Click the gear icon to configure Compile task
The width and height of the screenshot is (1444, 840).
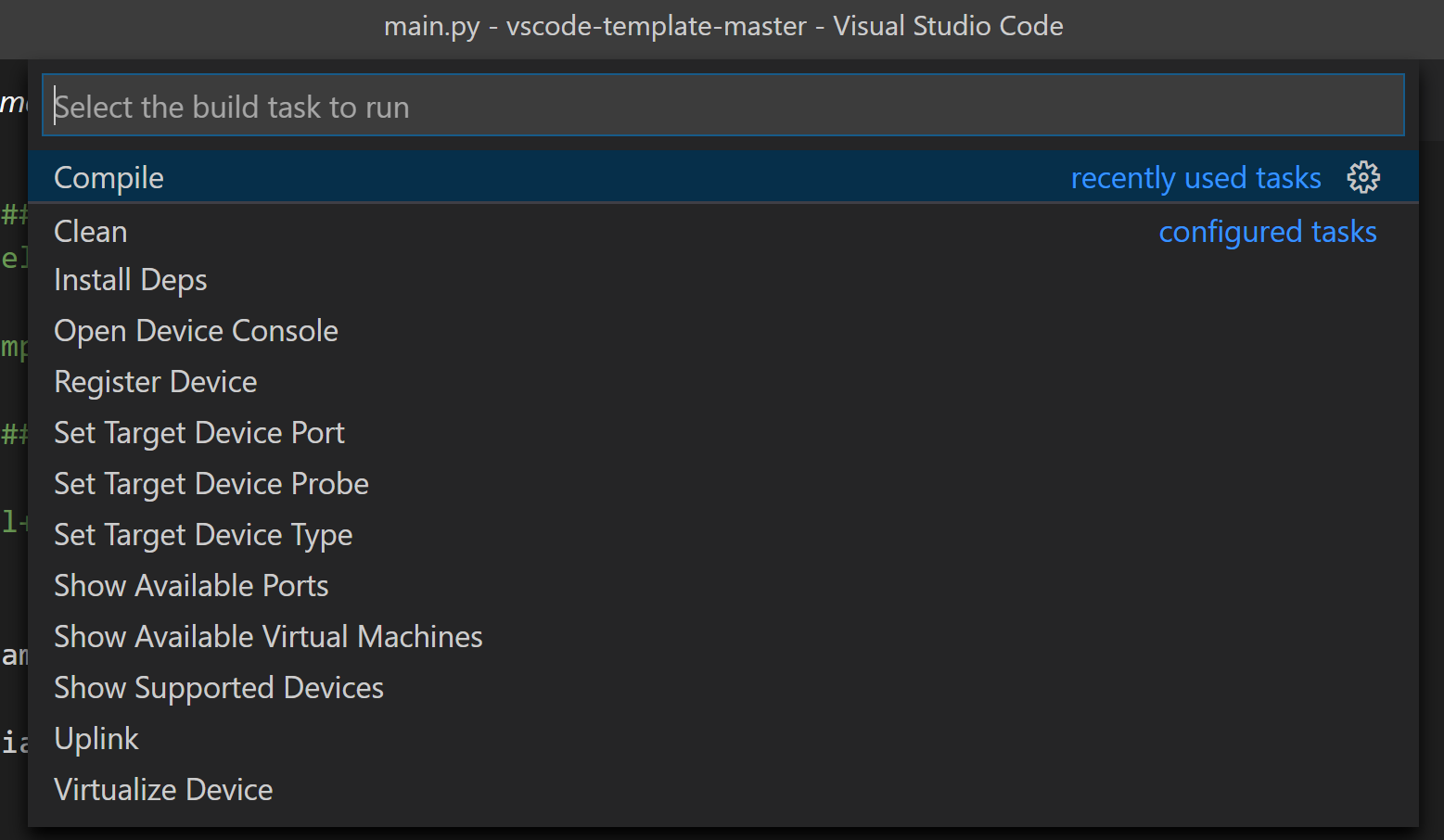1363,177
